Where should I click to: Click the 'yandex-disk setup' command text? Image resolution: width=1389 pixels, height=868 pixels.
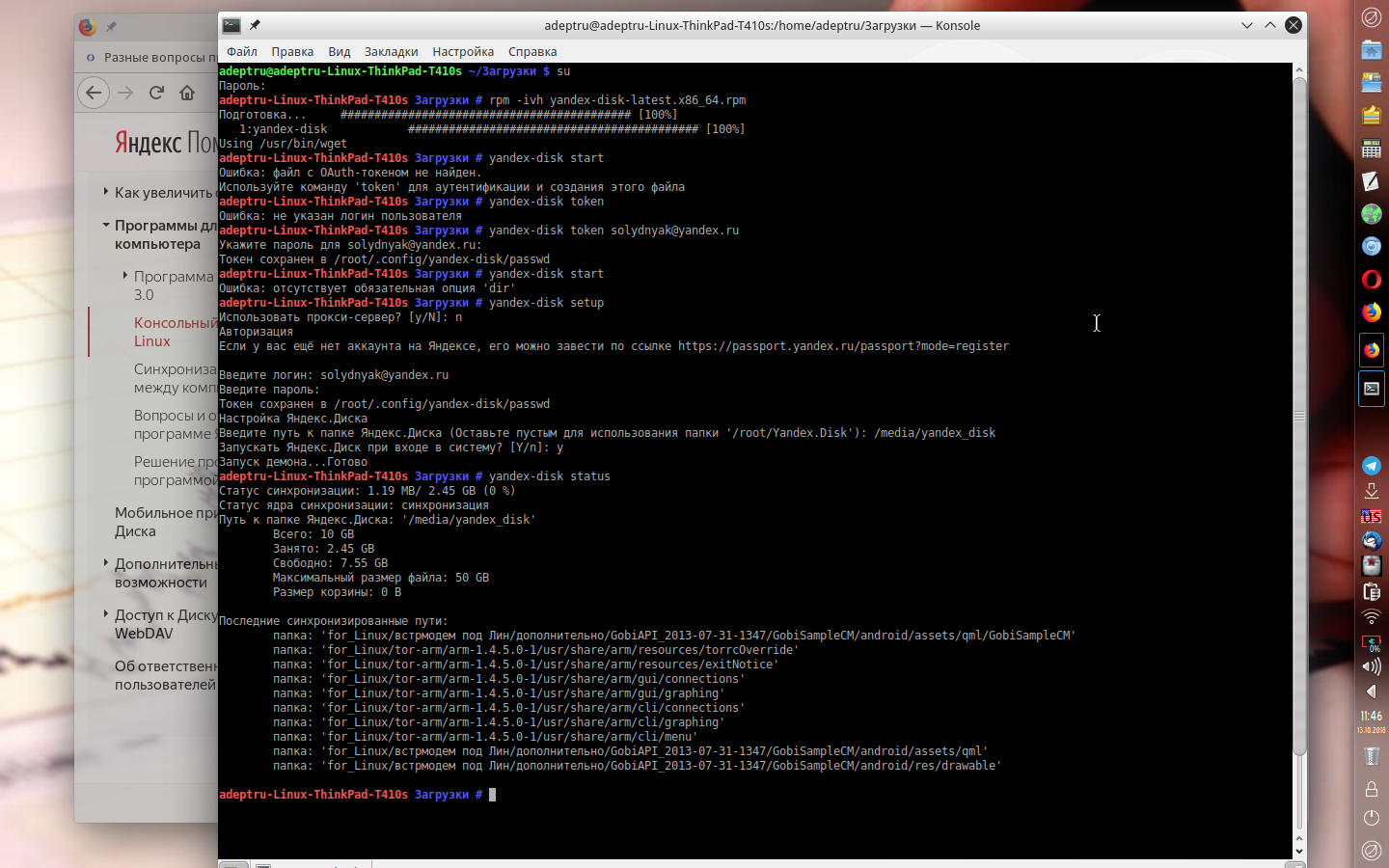point(546,303)
